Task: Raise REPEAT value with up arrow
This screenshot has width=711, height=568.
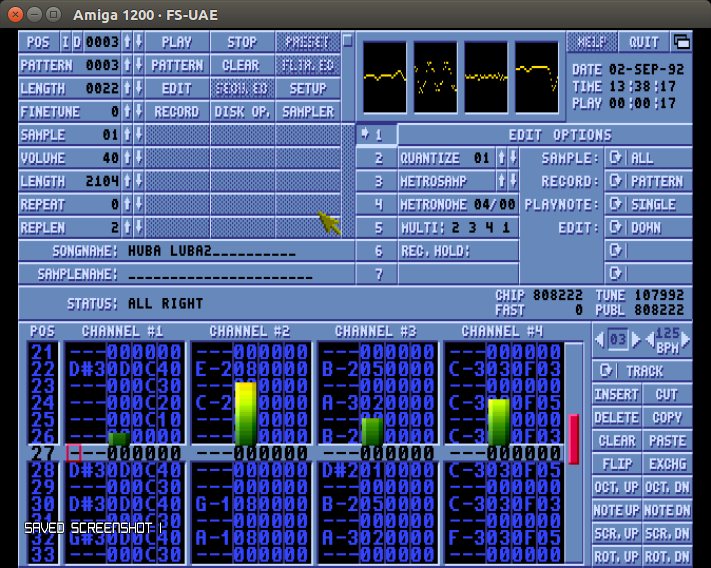Action: (127, 204)
